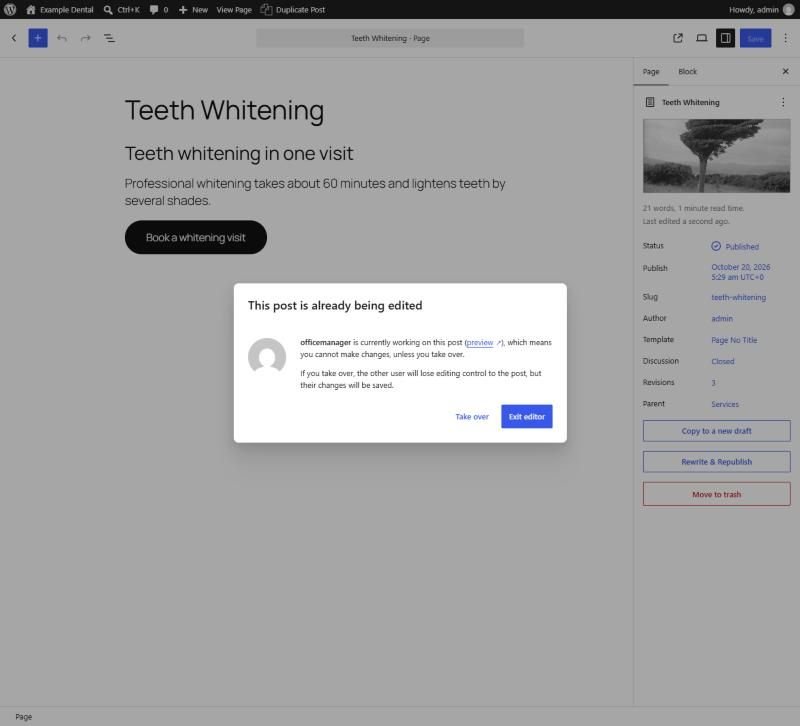800x726 pixels.
Task: Open the revisions count 3
Action: tap(713, 383)
